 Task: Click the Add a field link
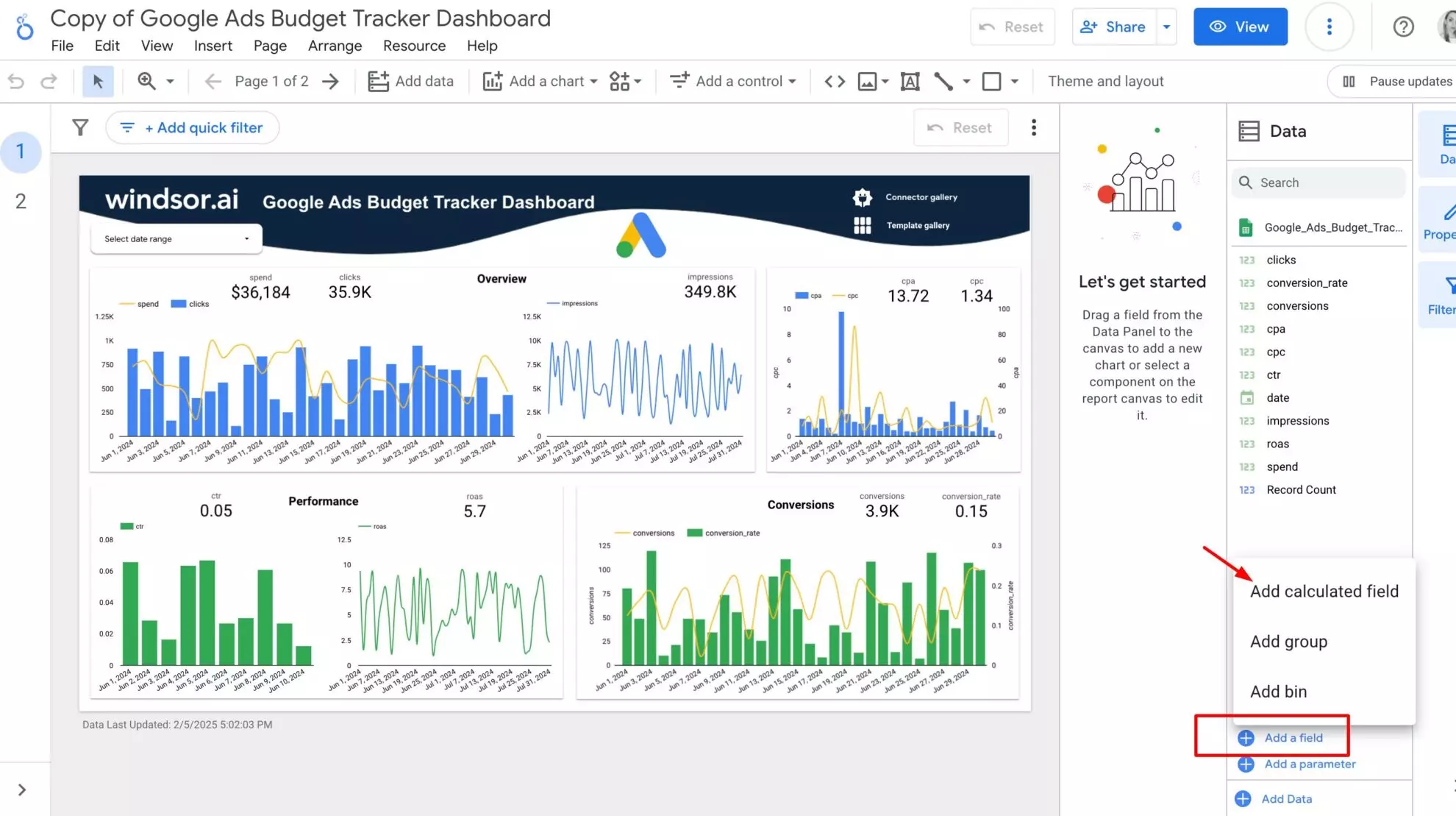(x=1293, y=738)
